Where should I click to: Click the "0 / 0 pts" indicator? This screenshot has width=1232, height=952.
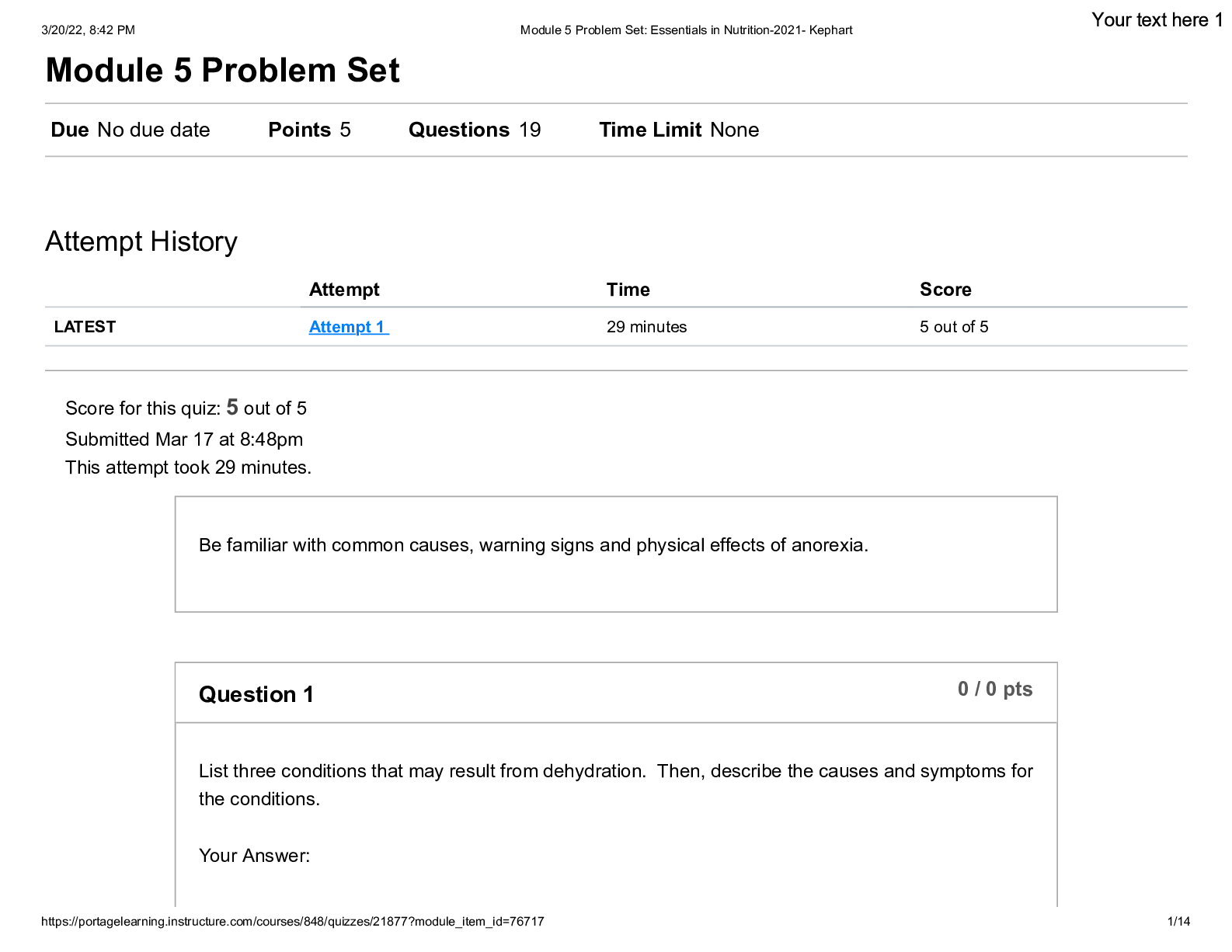click(x=995, y=690)
